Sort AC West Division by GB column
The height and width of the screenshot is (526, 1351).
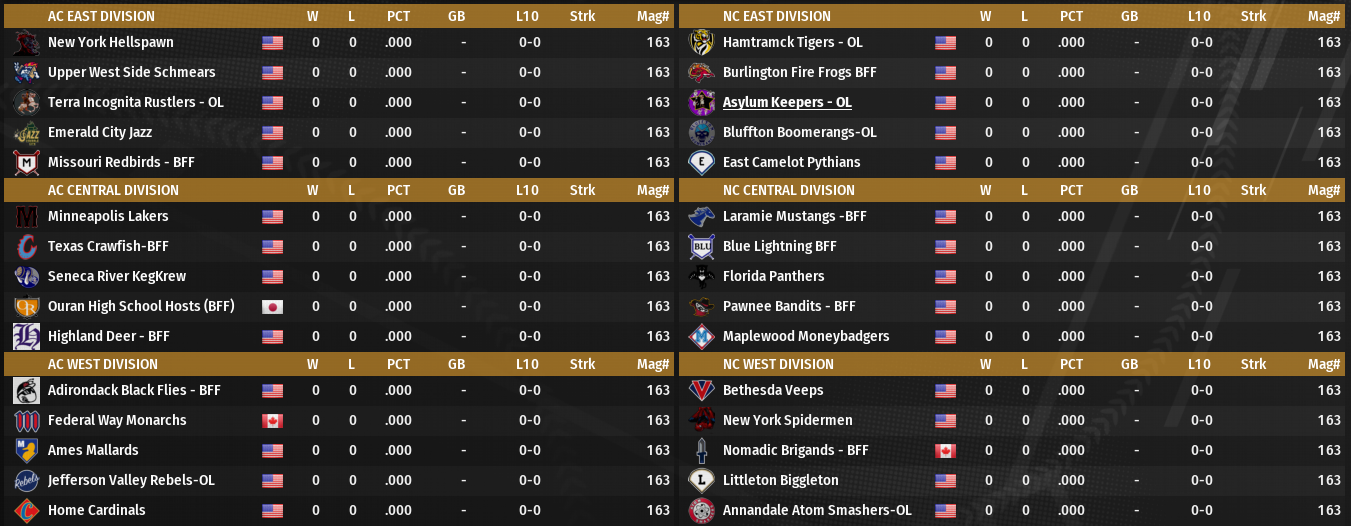456,364
